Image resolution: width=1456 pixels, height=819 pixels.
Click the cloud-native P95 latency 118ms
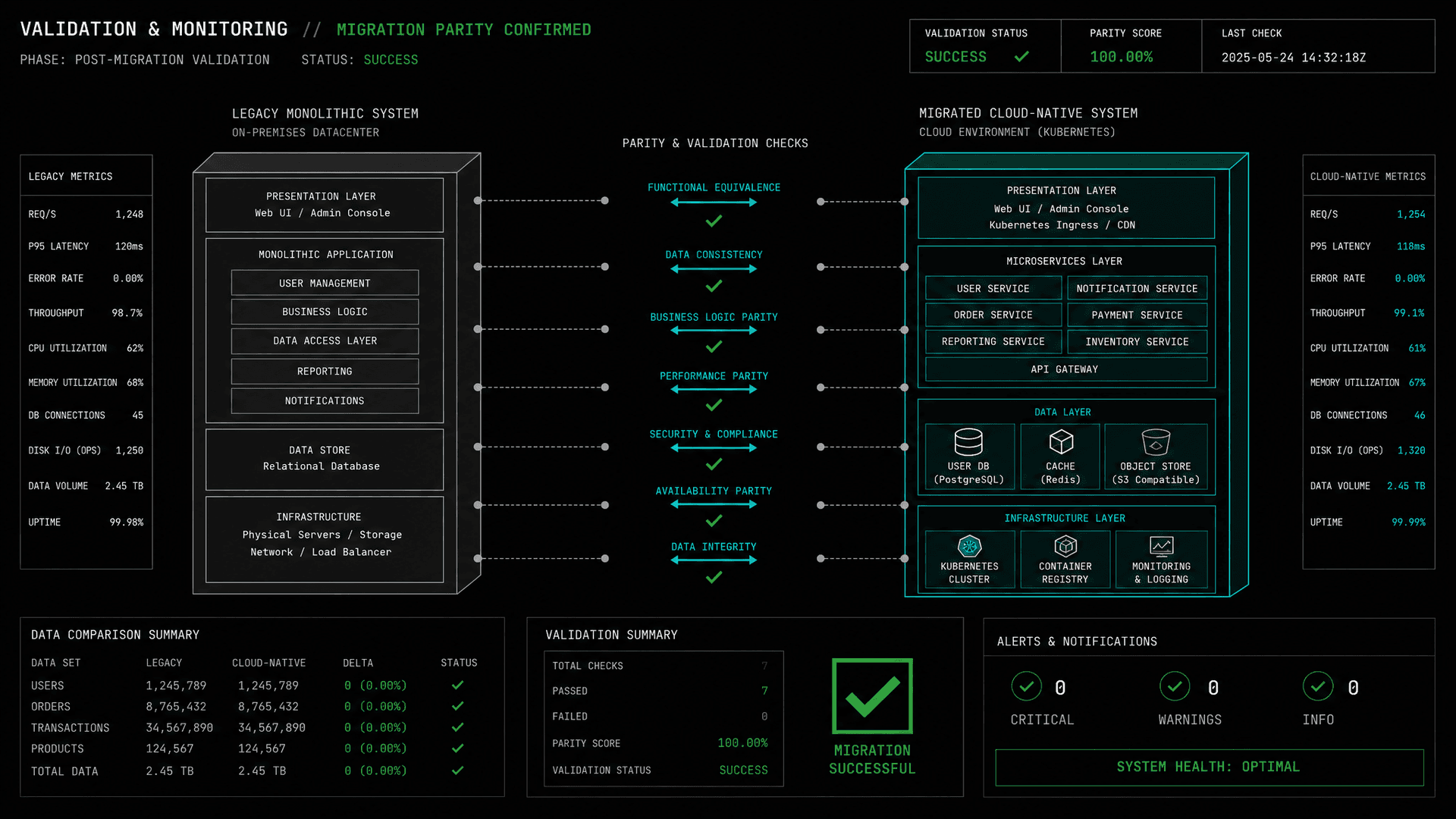click(1410, 246)
